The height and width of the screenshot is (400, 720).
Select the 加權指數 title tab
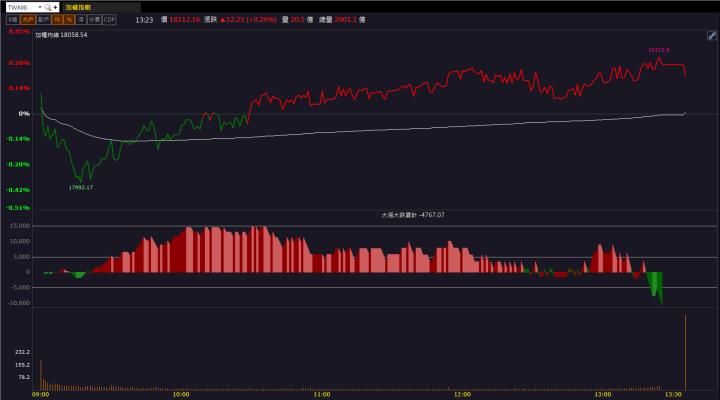[x=77, y=6]
